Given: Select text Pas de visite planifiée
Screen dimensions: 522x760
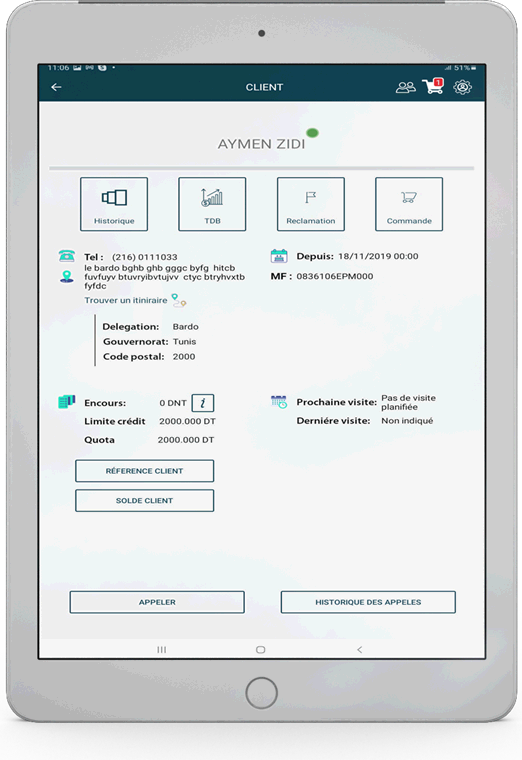Looking at the screenshot, I should pos(408,402).
